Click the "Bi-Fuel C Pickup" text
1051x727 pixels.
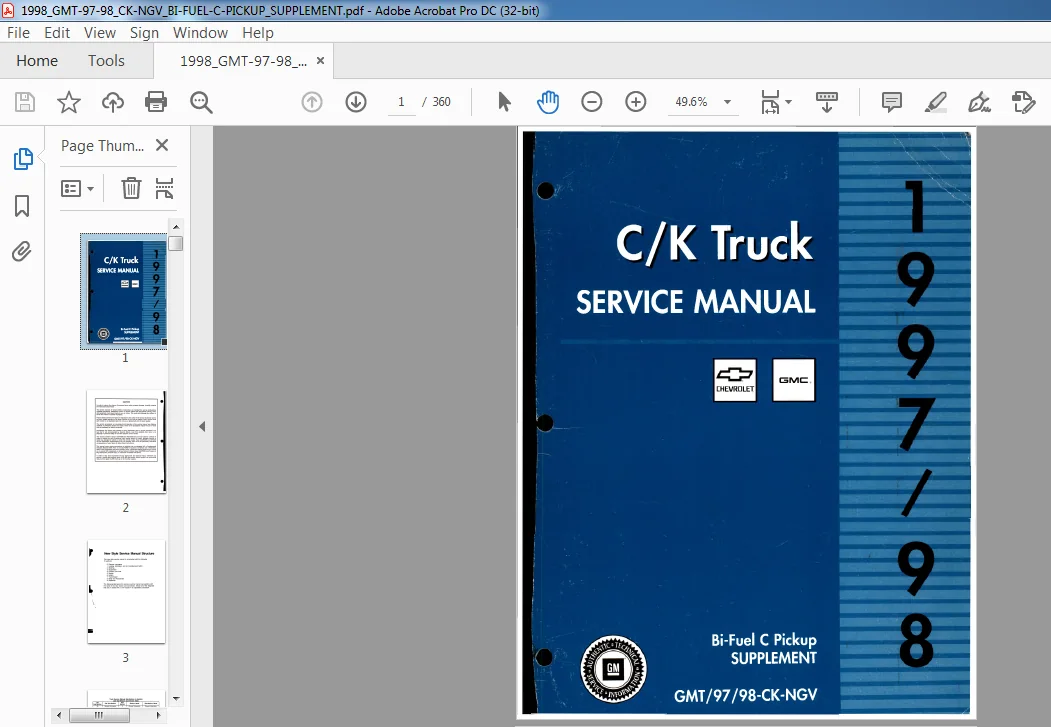763,640
